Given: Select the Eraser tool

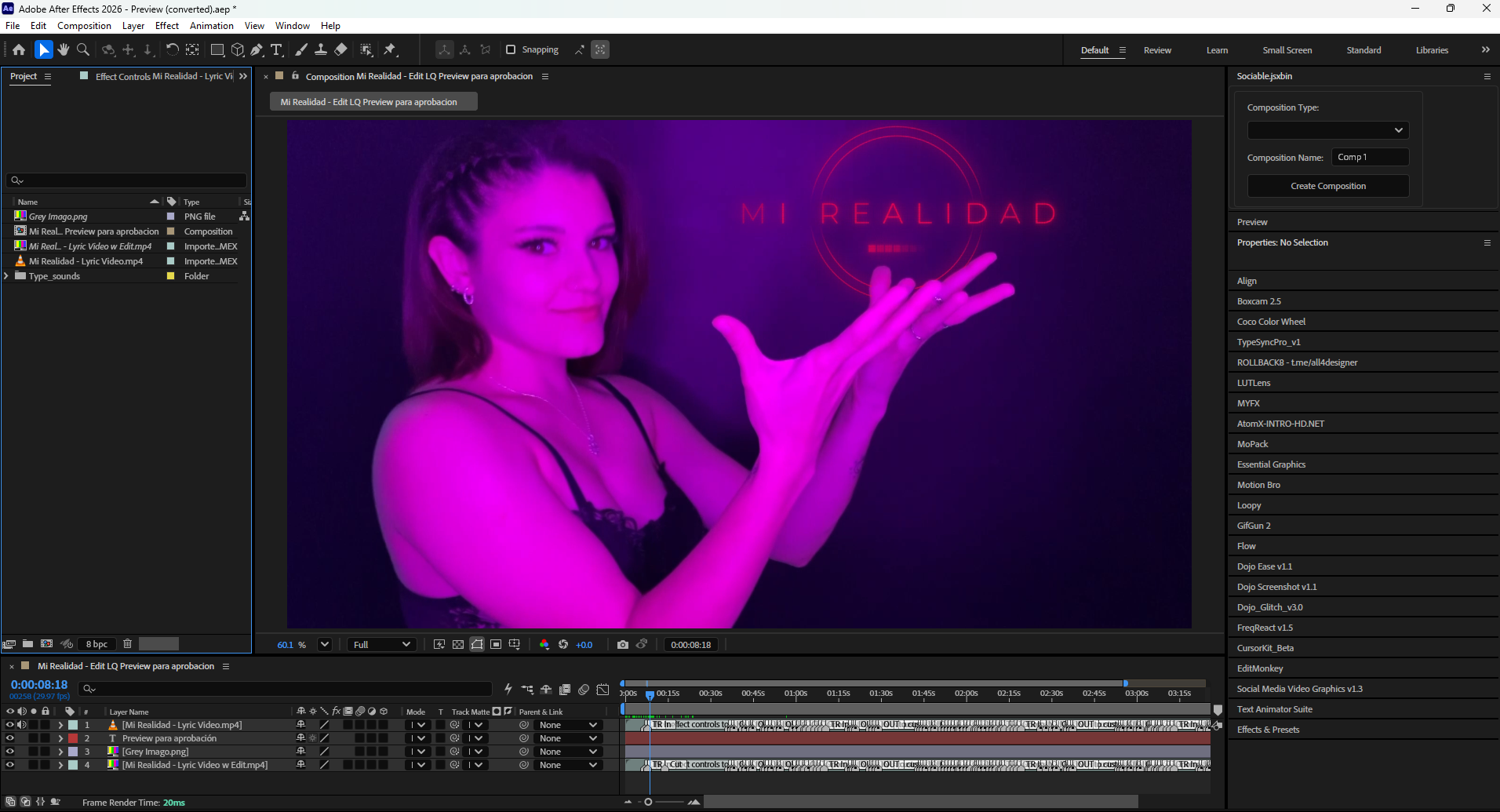Looking at the screenshot, I should pyautogui.click(x=340, y=49).
